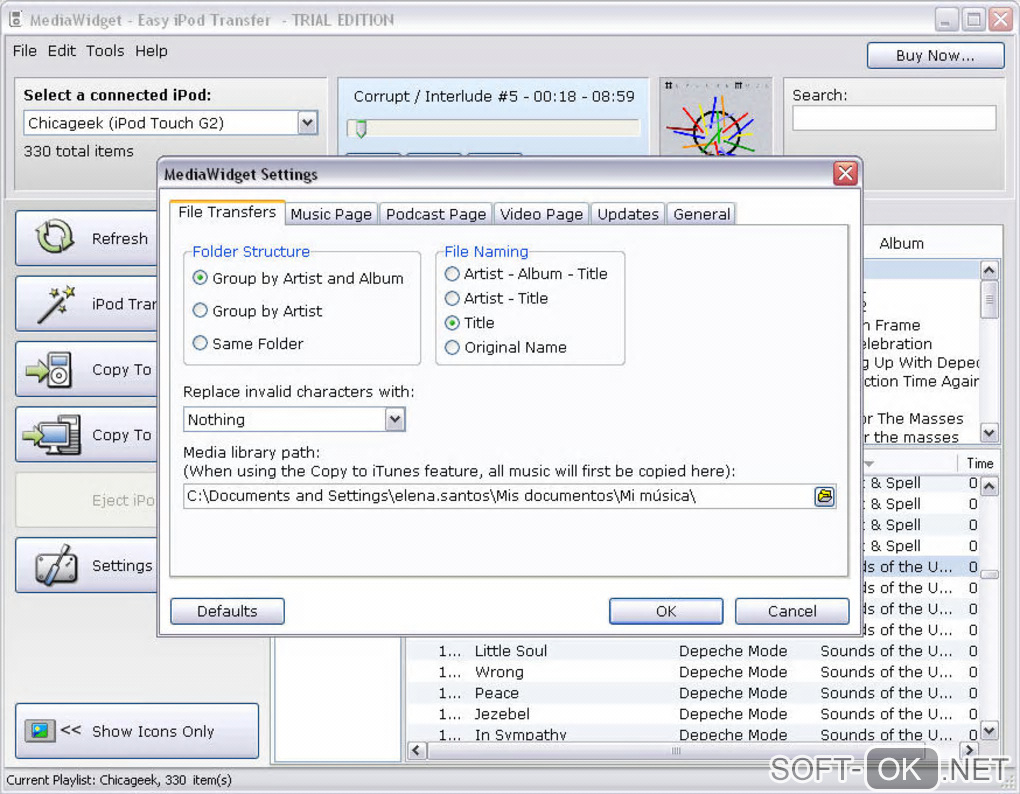Switch to the Updates tab
This screenshot has width=1020, height=794.
pyautogui.click(x=628, y=214)
